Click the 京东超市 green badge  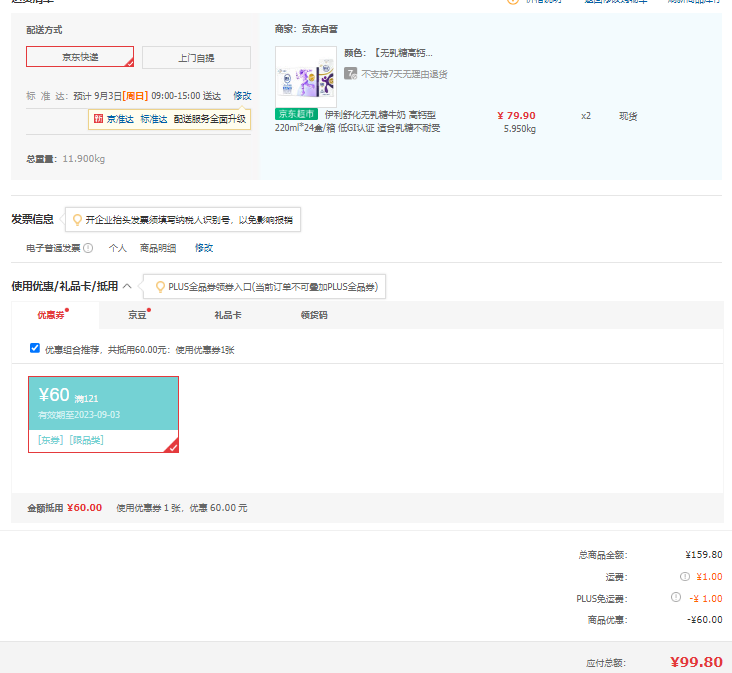click(296, 114)
